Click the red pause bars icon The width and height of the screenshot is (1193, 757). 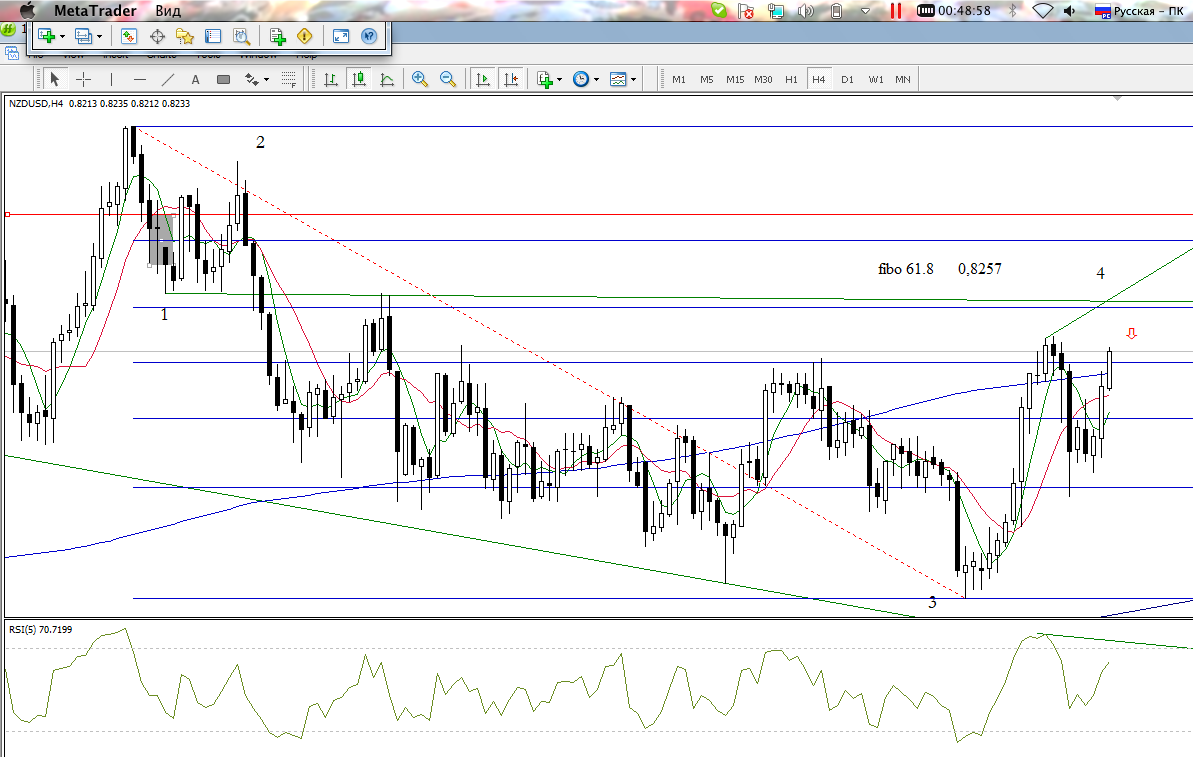pyautogui.click(x=896, y=11)
